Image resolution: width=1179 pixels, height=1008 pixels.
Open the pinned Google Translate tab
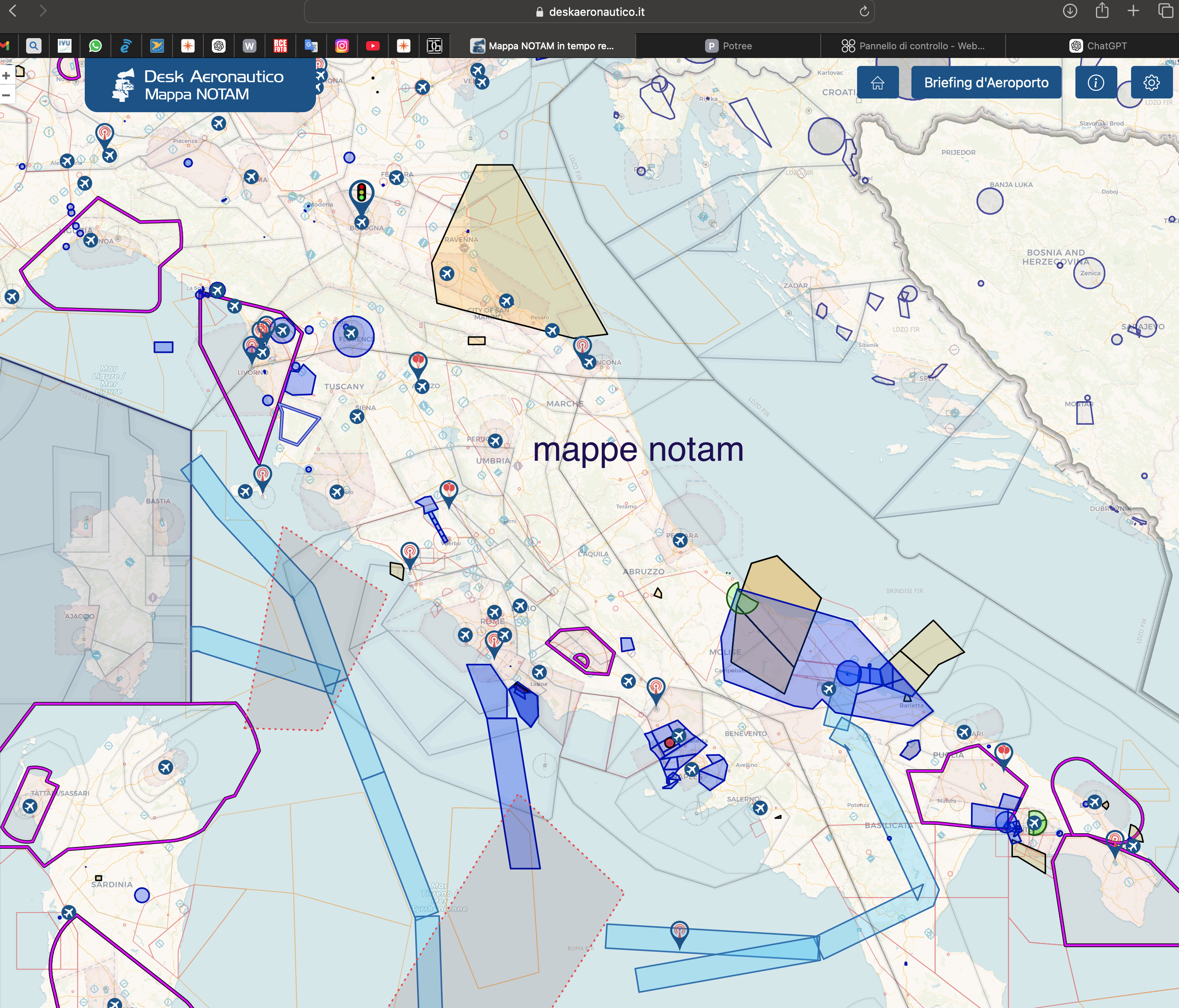pyautogui.click(x=311, y=45)
